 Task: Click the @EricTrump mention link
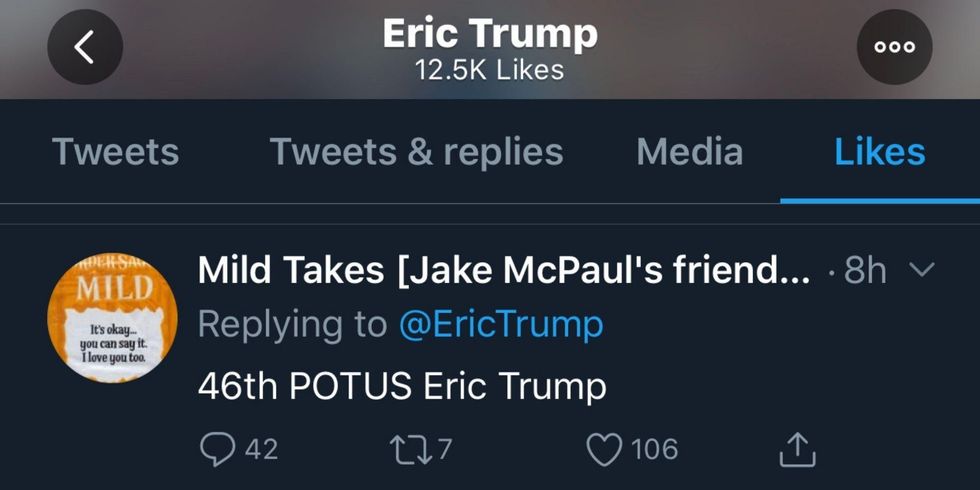pyautogui.click(x=500, y=324)
